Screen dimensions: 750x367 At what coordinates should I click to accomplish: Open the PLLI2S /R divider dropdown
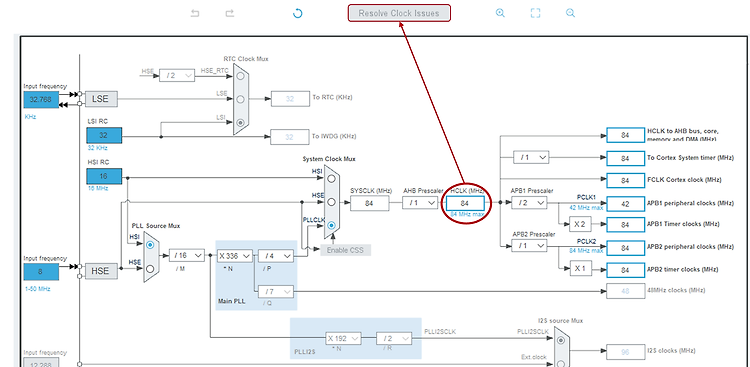tap(394, 338)
